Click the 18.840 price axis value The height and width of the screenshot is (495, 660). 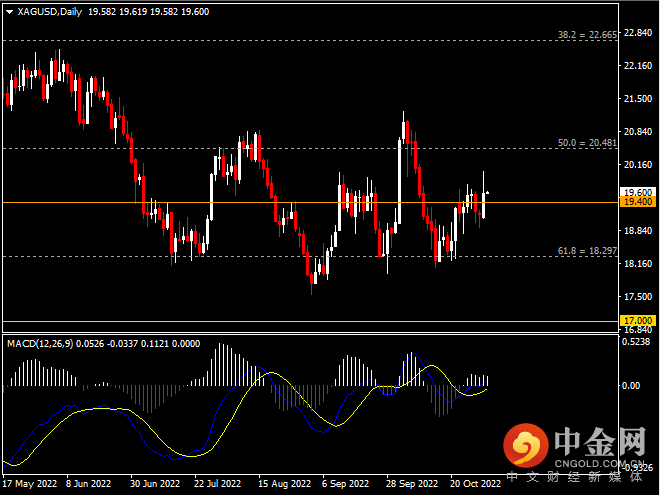coord(638,231)
